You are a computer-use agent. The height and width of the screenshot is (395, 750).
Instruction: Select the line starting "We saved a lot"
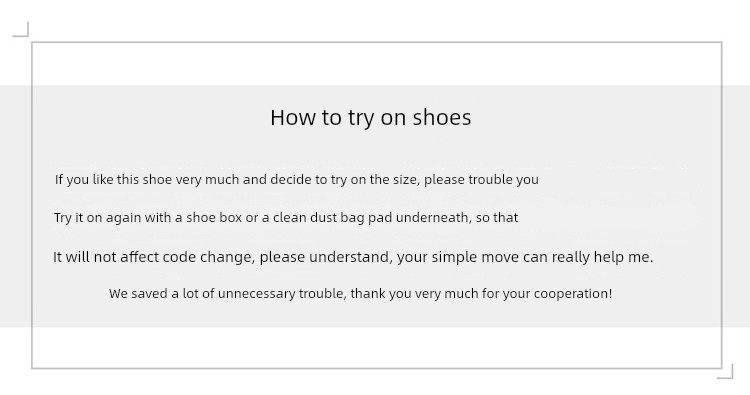point(360,294)
